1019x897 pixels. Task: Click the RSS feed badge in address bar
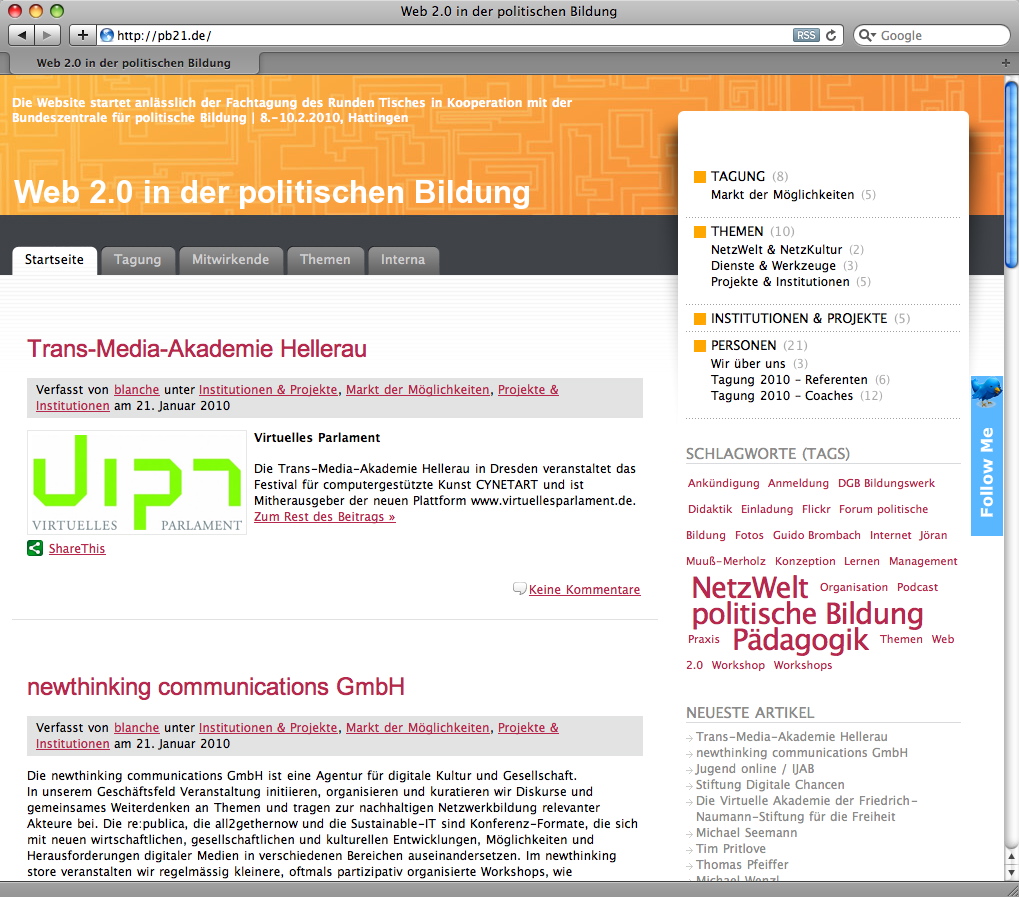tap(805, 35)
